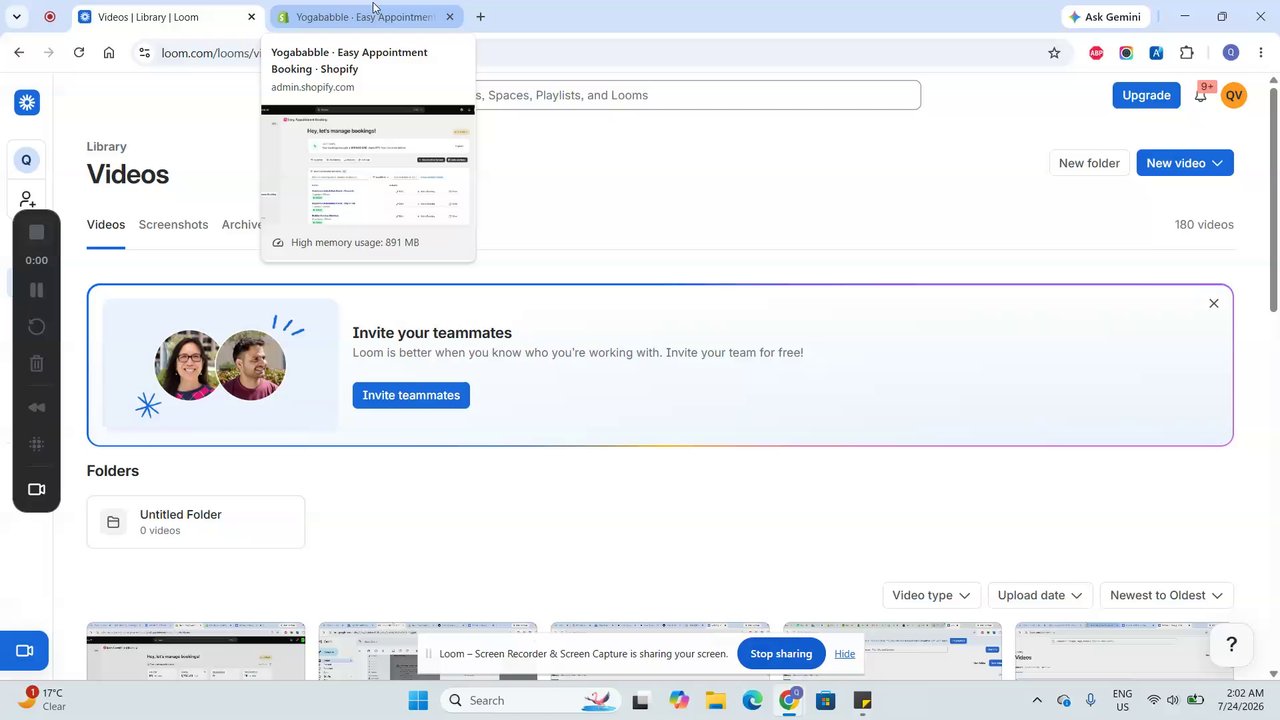Image resolution: width=1280 pixels, height=720 pixels.
Task: Show hidden system tray icons
Action: click(x=1037, y=700)
